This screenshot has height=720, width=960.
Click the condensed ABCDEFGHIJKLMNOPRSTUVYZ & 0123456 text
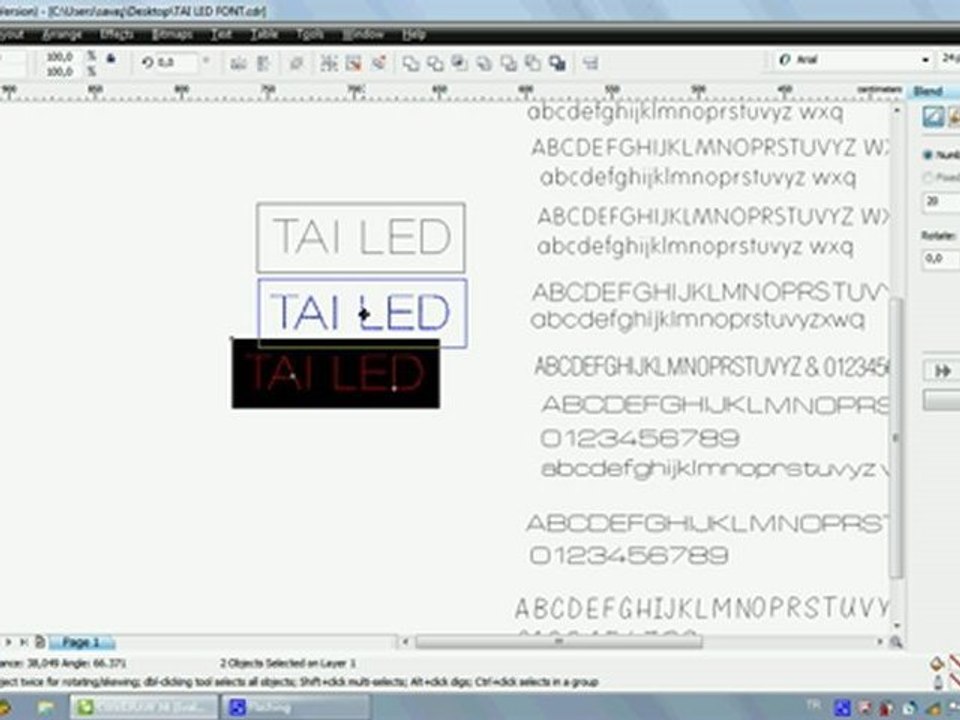pyautogui.click(x=711, y=367)
